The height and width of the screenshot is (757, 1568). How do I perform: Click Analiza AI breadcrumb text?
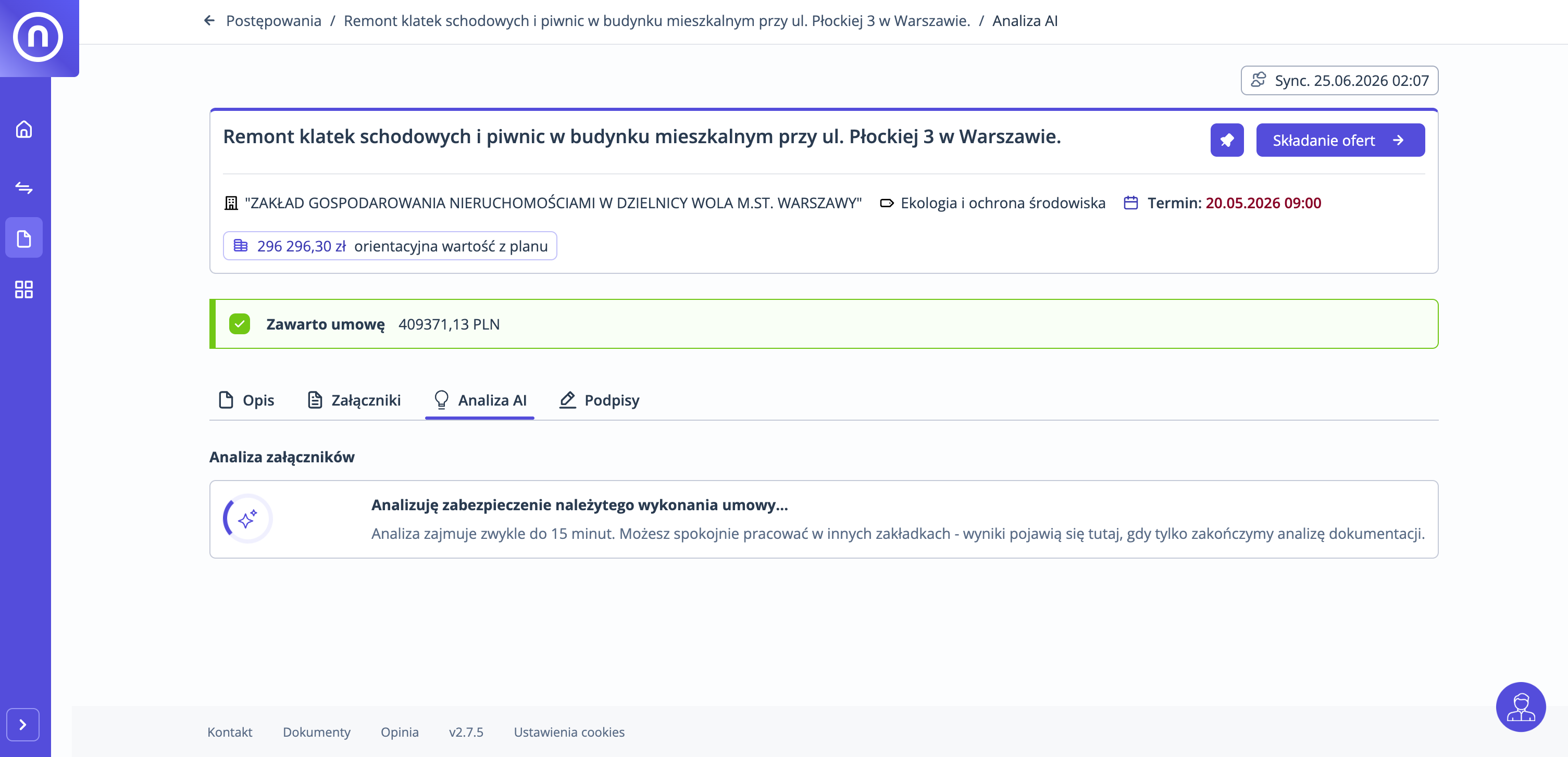click(x=1025, y=21)
